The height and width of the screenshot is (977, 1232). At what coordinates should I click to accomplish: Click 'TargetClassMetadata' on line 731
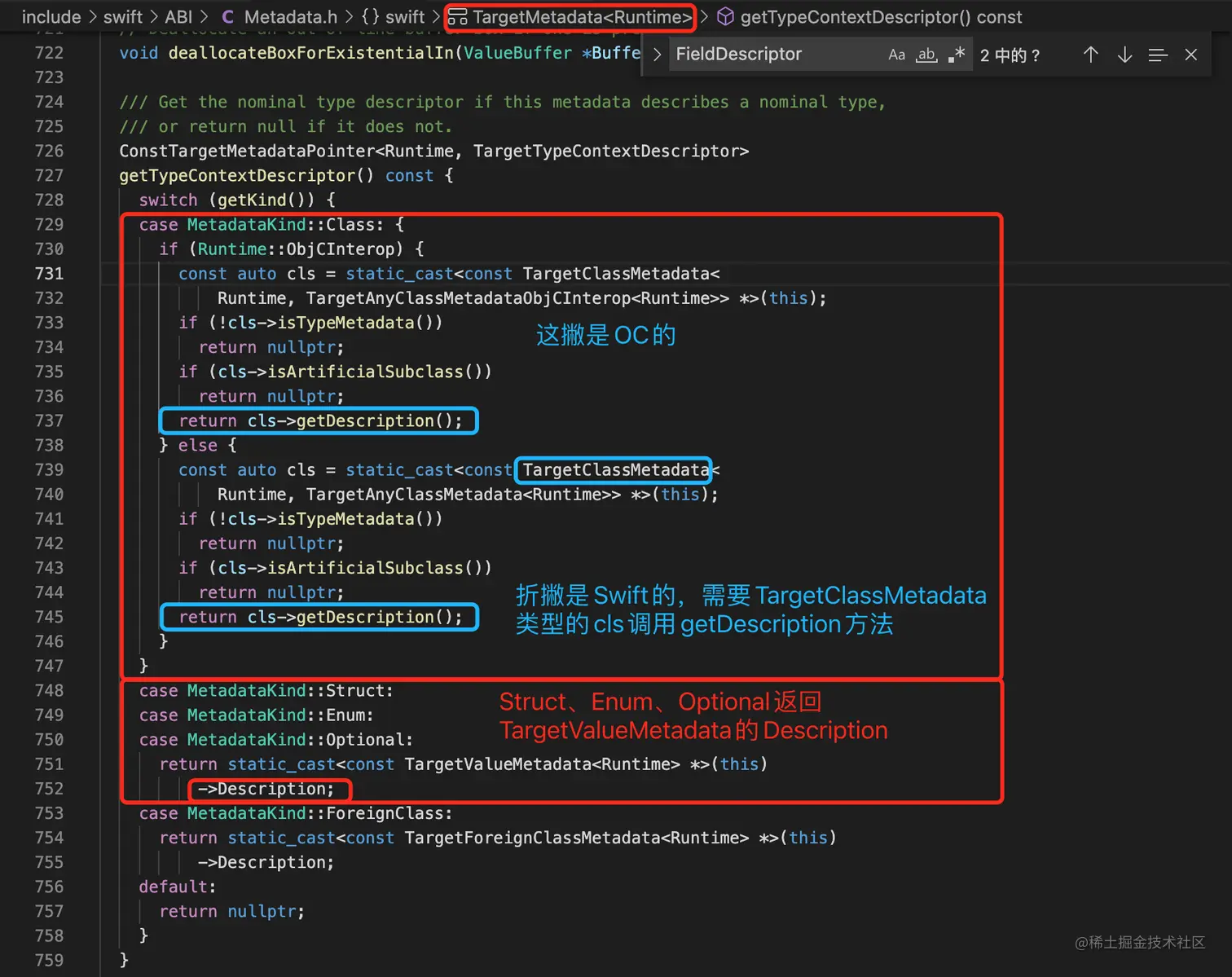click(616, 274)
